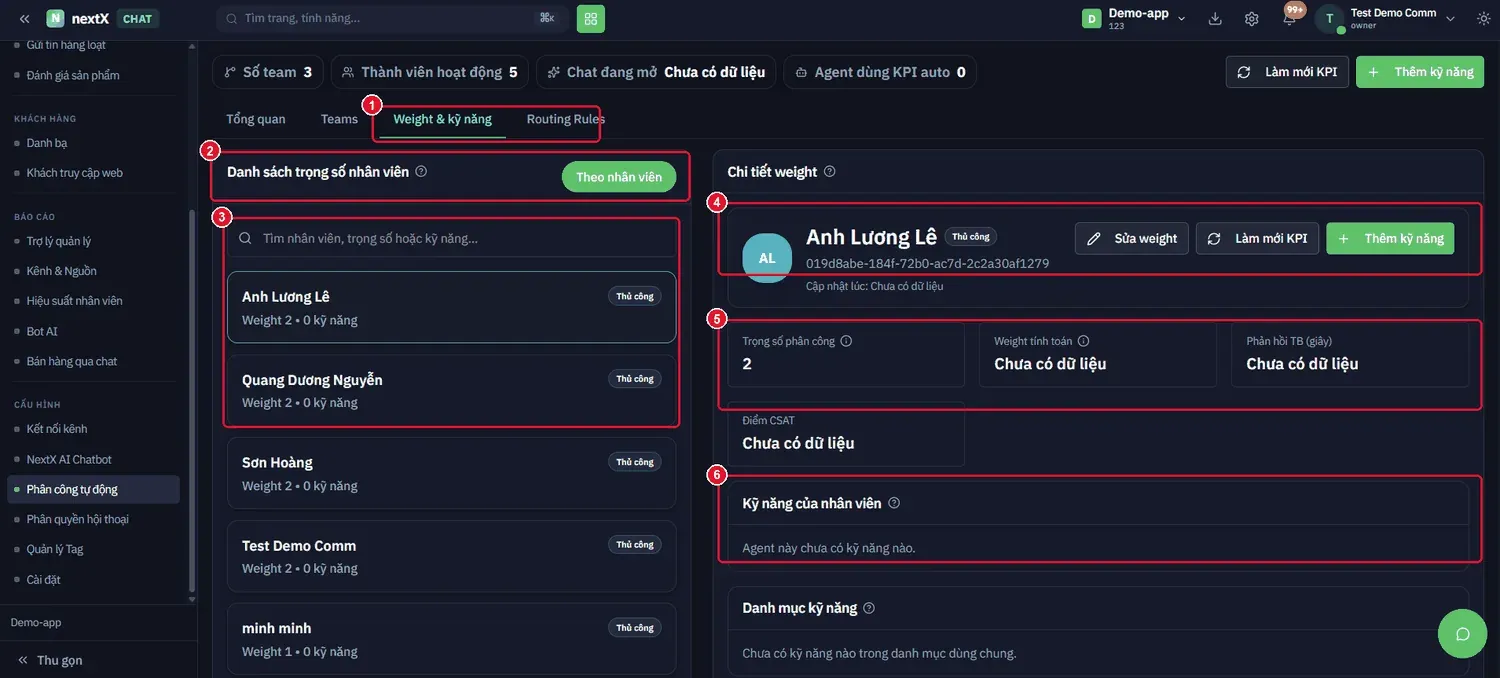Screen dimensions: 1500x678
Task: Select the Sơn Hoàng employee card
Action: coord(452,473)
